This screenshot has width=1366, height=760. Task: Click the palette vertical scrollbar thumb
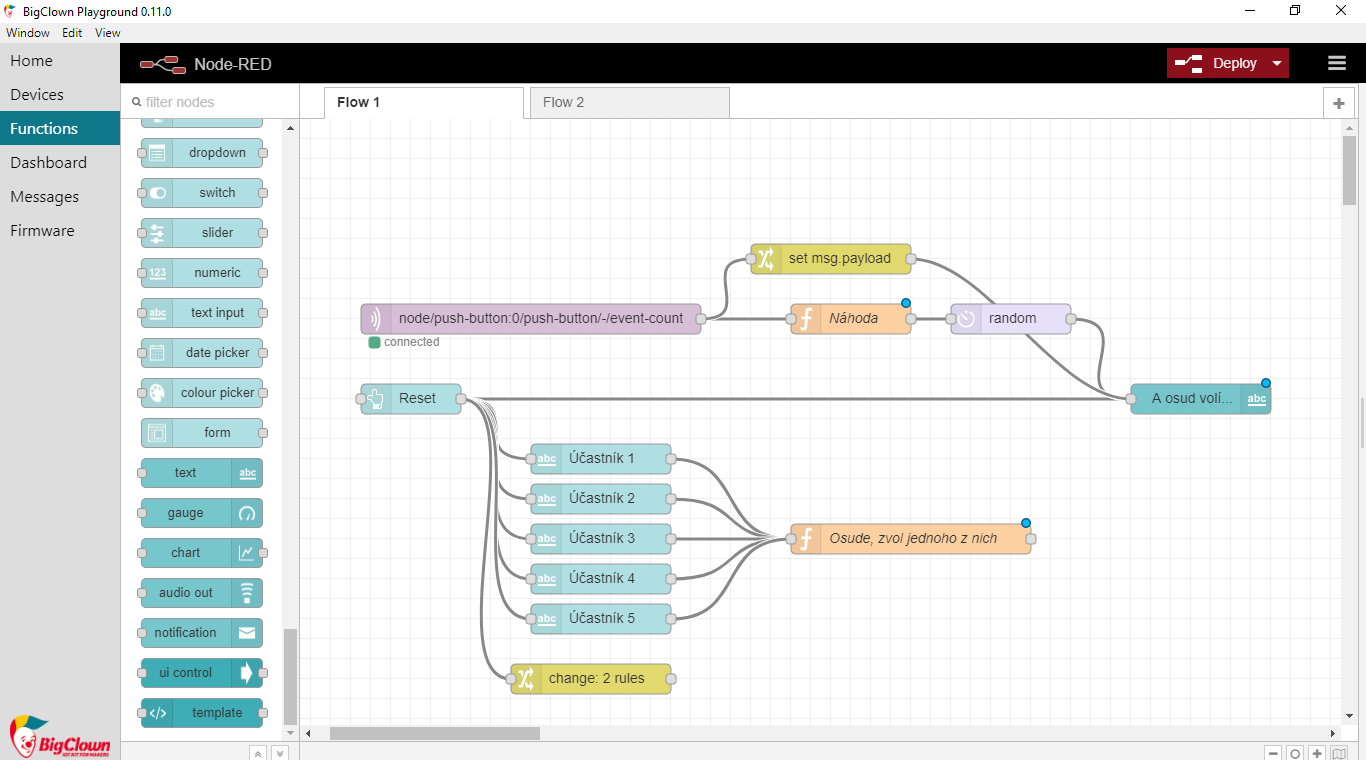tap(291, 676)
